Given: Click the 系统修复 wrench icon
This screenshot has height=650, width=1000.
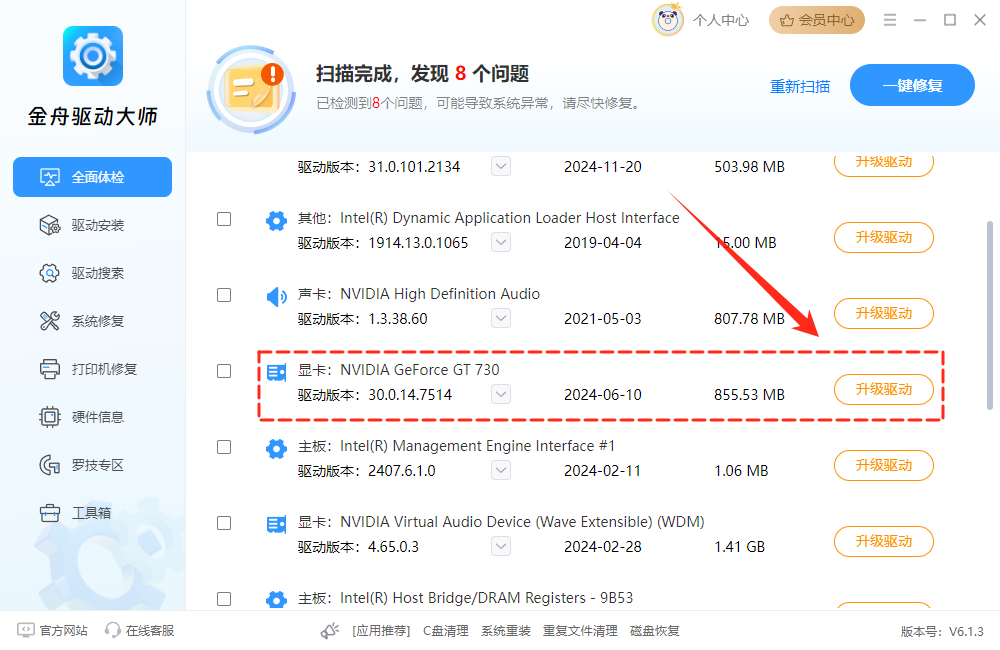Looking at the screenshot, I should click(x=50, y=321).
